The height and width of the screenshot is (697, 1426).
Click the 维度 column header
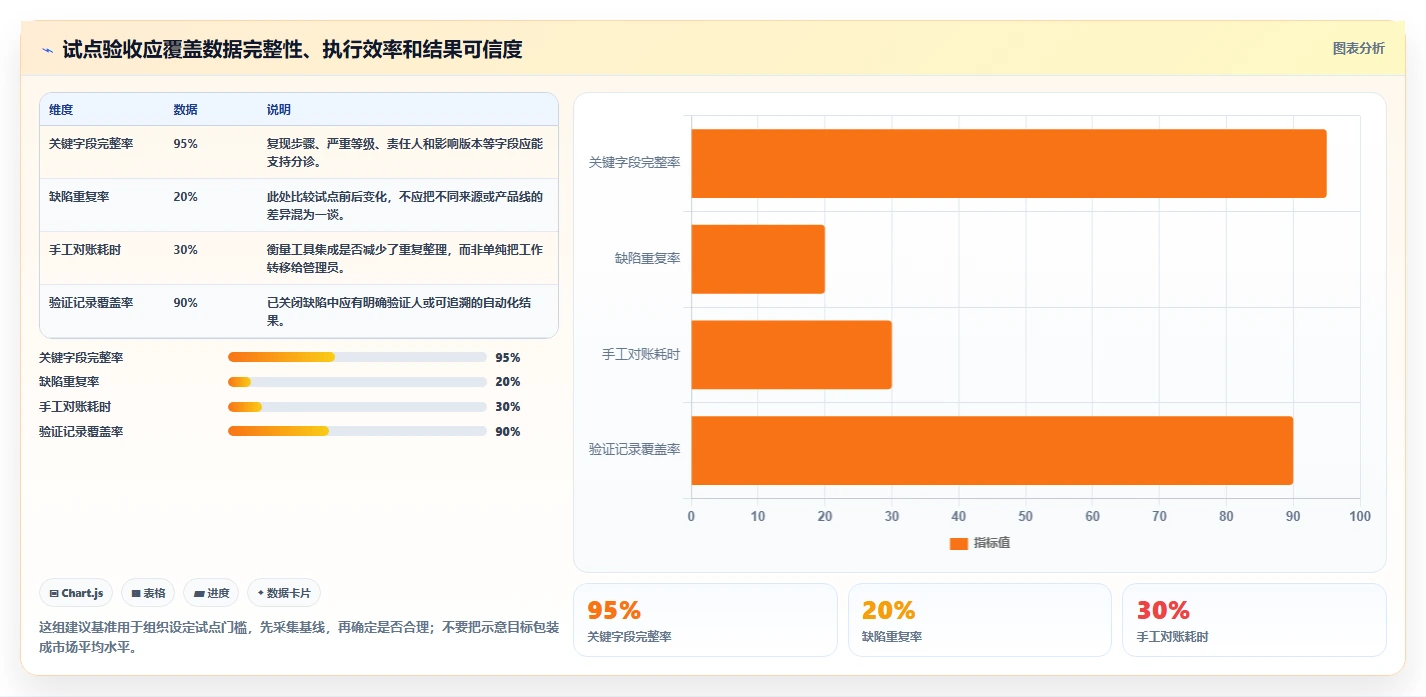coord(61,109)
